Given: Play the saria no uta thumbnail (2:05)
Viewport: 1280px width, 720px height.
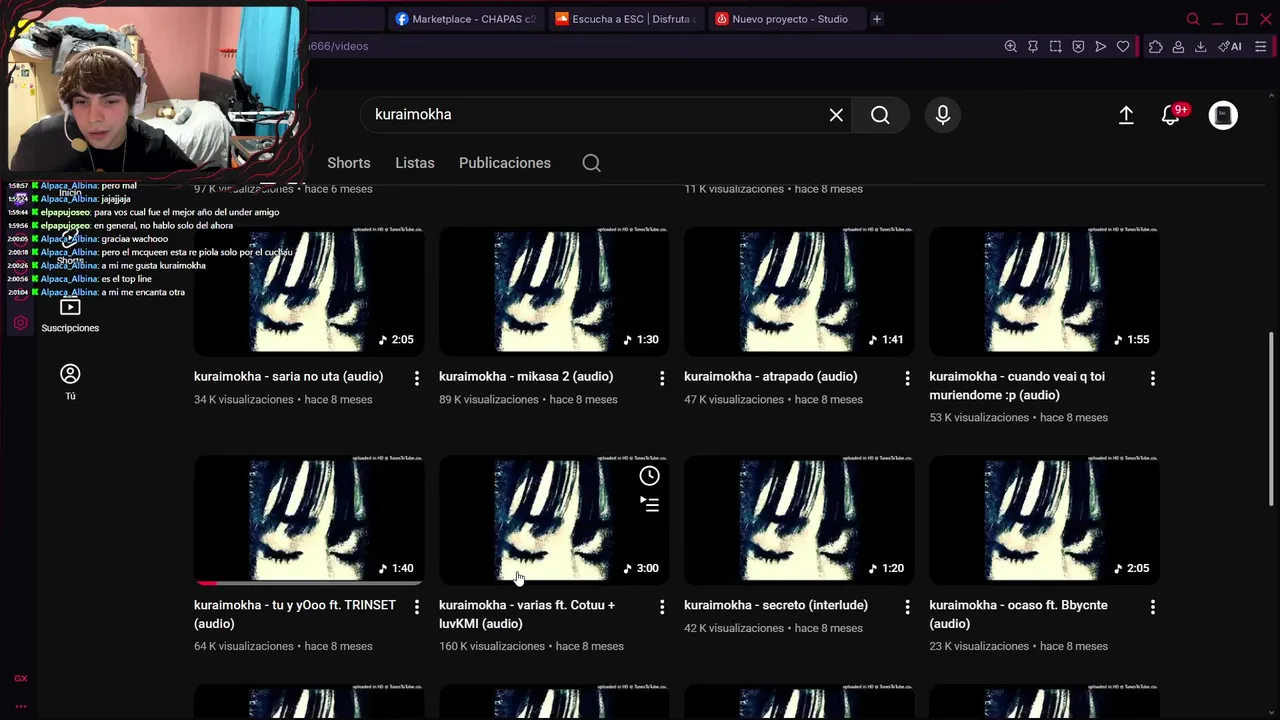Looking at the screenshot, I should point(309,291).
